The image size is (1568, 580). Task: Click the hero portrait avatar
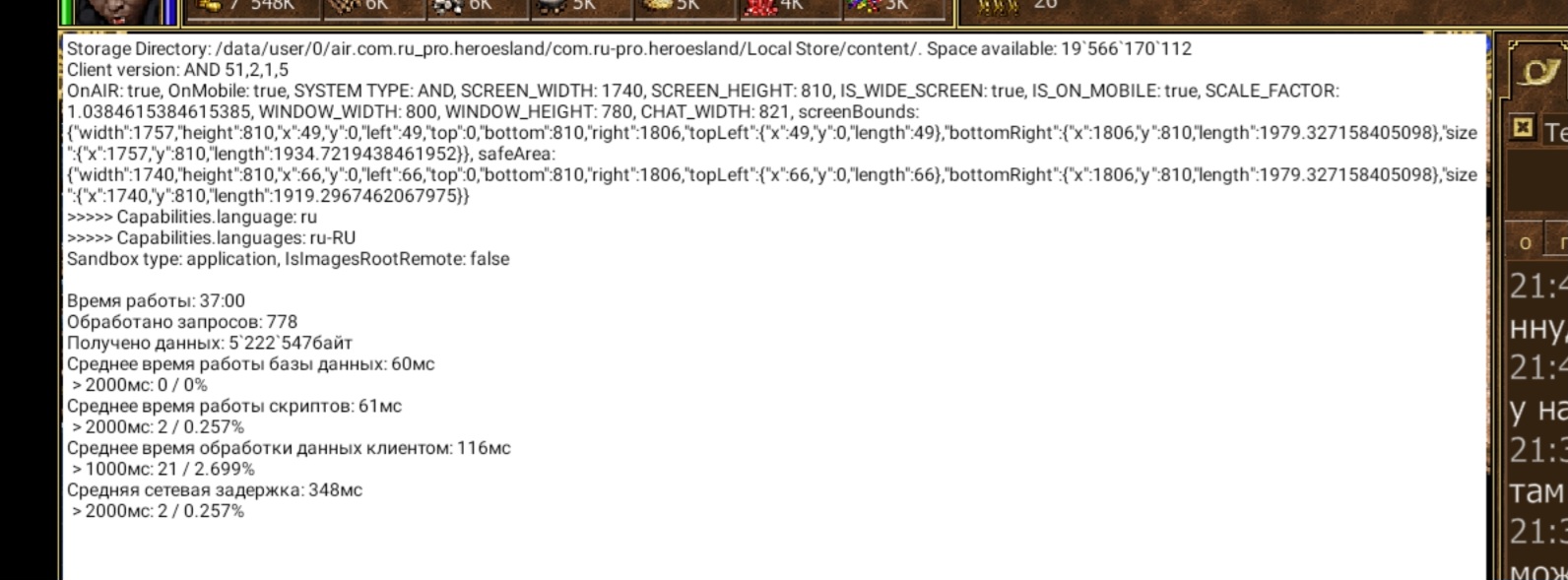pyautogui.click(x=118, y=11)
